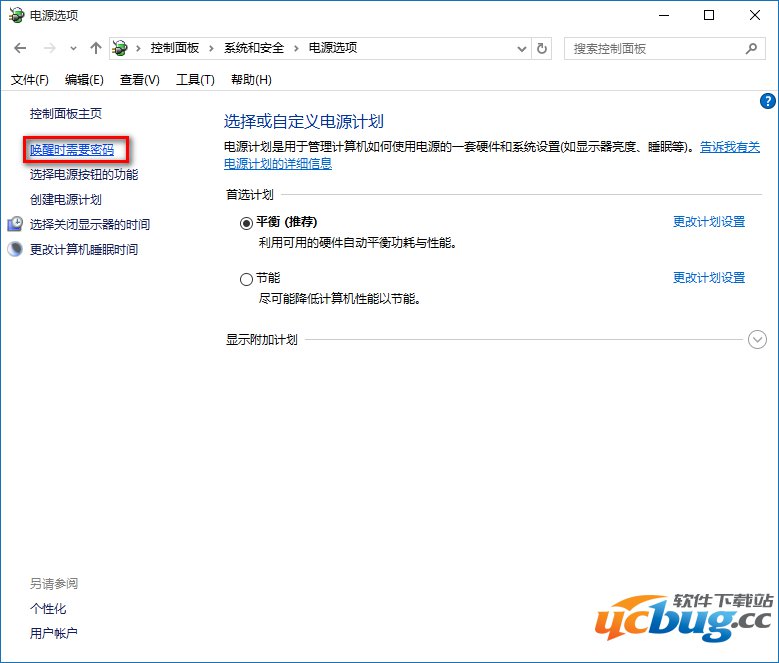779x663 pixels.
Task: Open the 文件(F) menu
Action: click(29, 79)
